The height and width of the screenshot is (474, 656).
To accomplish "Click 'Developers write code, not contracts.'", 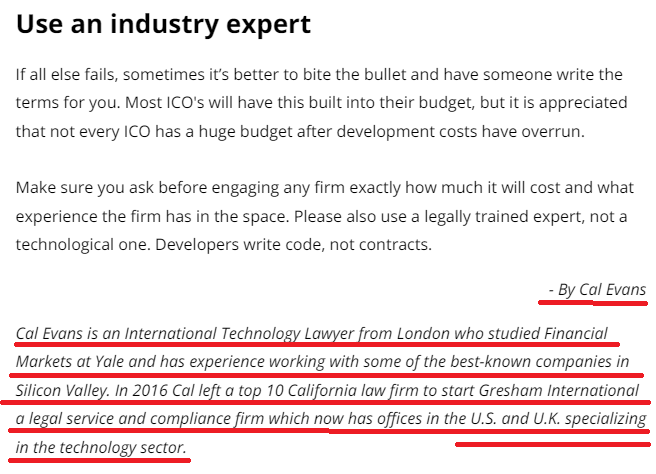I will tap(293, 244).
